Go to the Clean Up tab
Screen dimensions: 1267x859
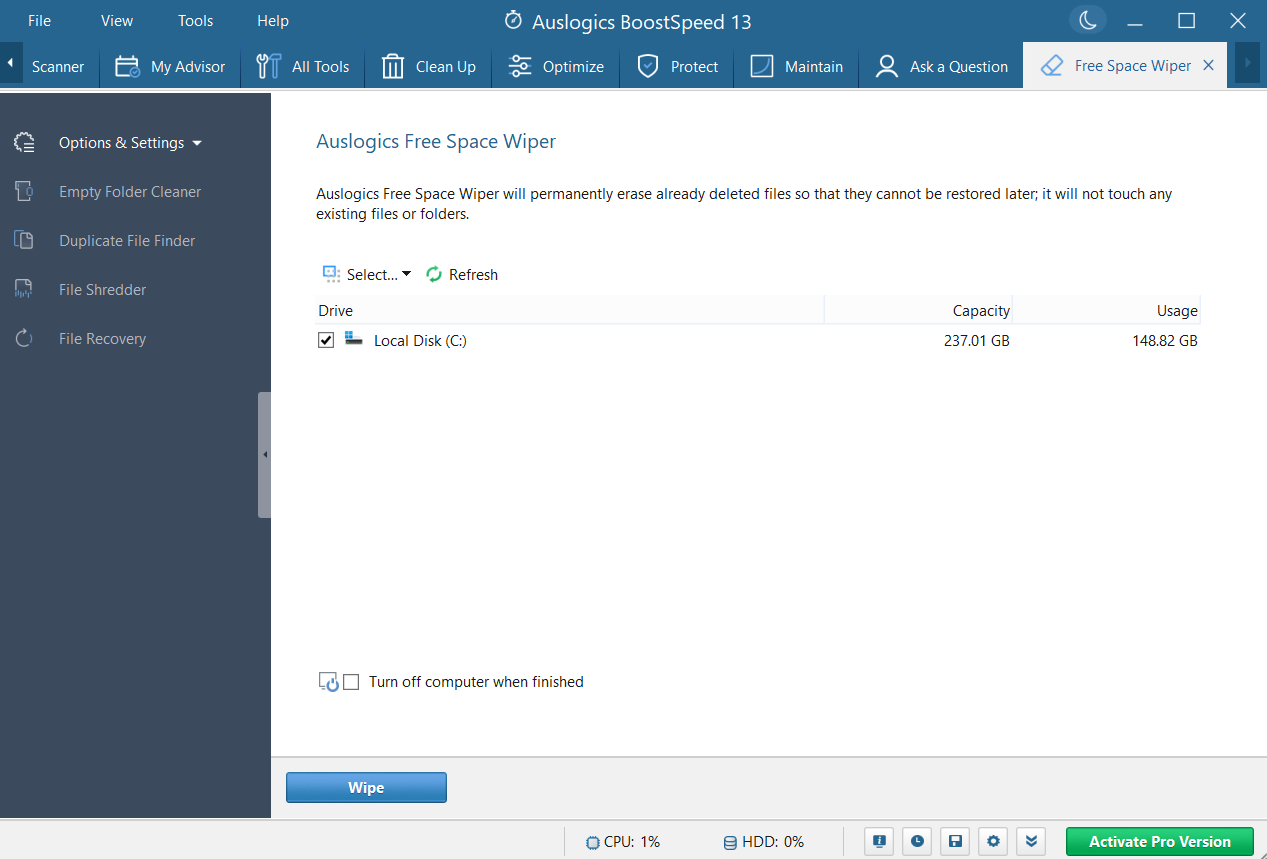(428, 66)
